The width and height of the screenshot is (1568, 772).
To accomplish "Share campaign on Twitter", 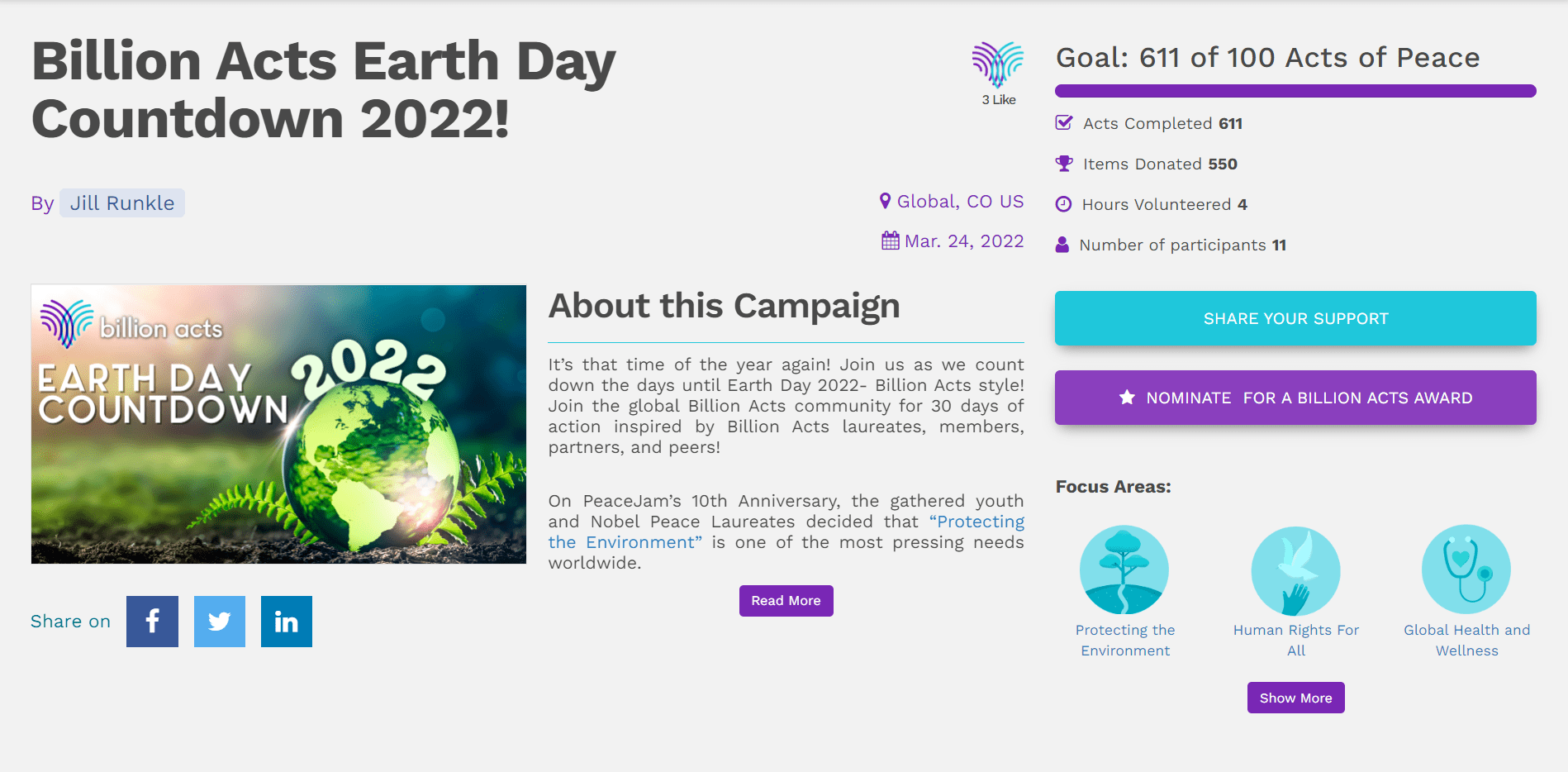I will pos(220,622).
